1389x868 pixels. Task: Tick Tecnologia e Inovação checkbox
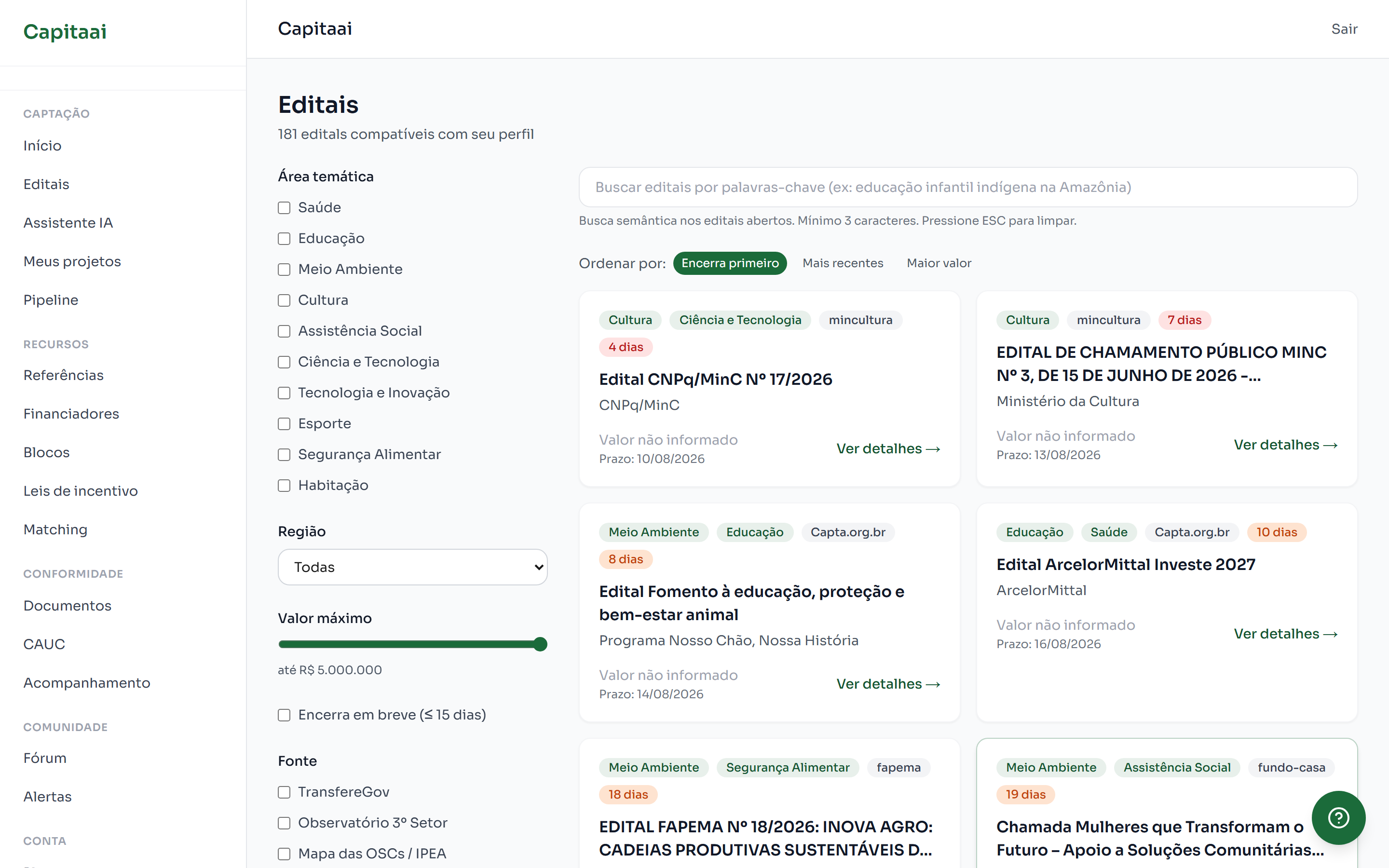point(284,393)
